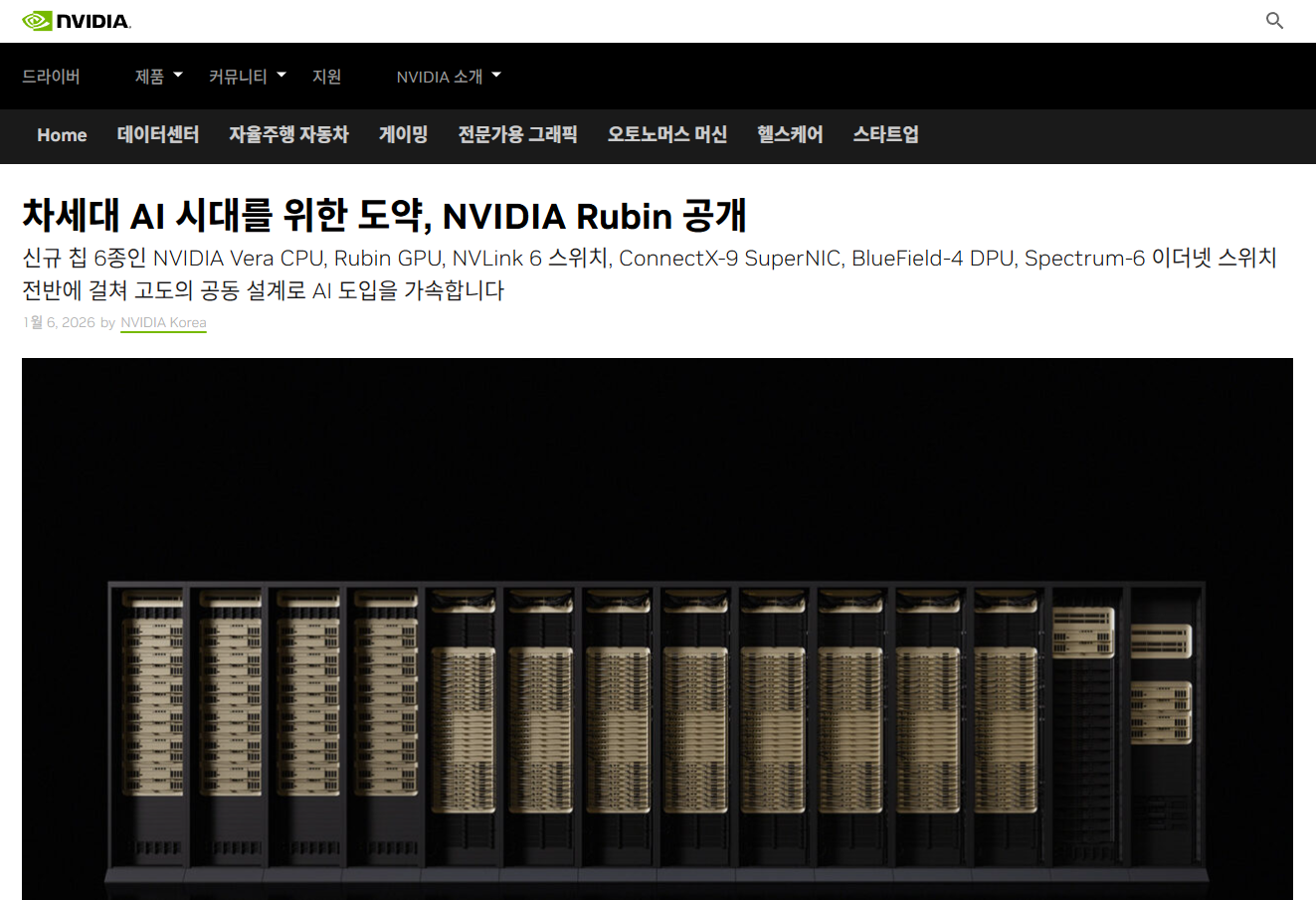Open the 드라이버 link
The width and height of the screenshot is (1316, 900).
pos(51,77)
